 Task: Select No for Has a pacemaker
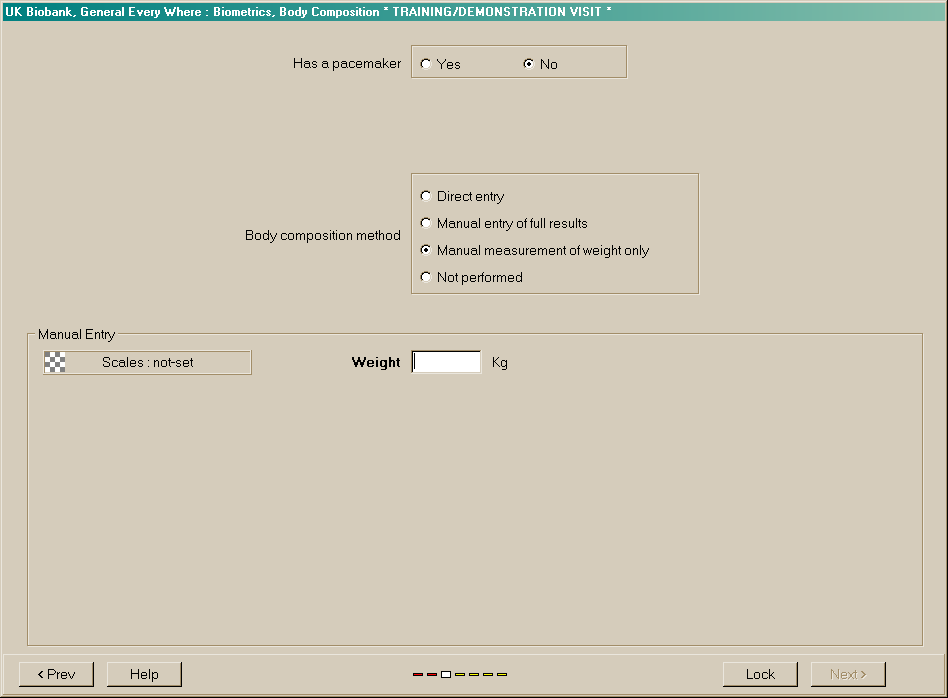[x=529, y=64]
